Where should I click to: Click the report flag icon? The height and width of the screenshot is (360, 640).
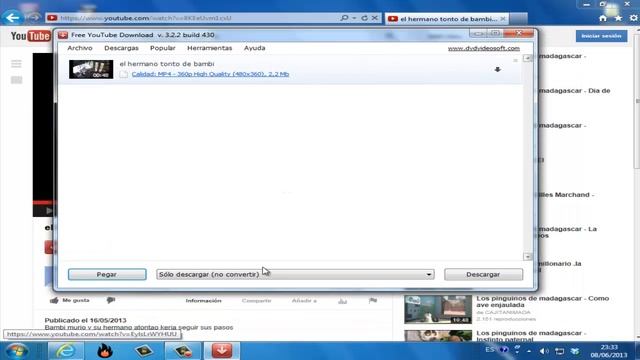[x=373, y=301]
